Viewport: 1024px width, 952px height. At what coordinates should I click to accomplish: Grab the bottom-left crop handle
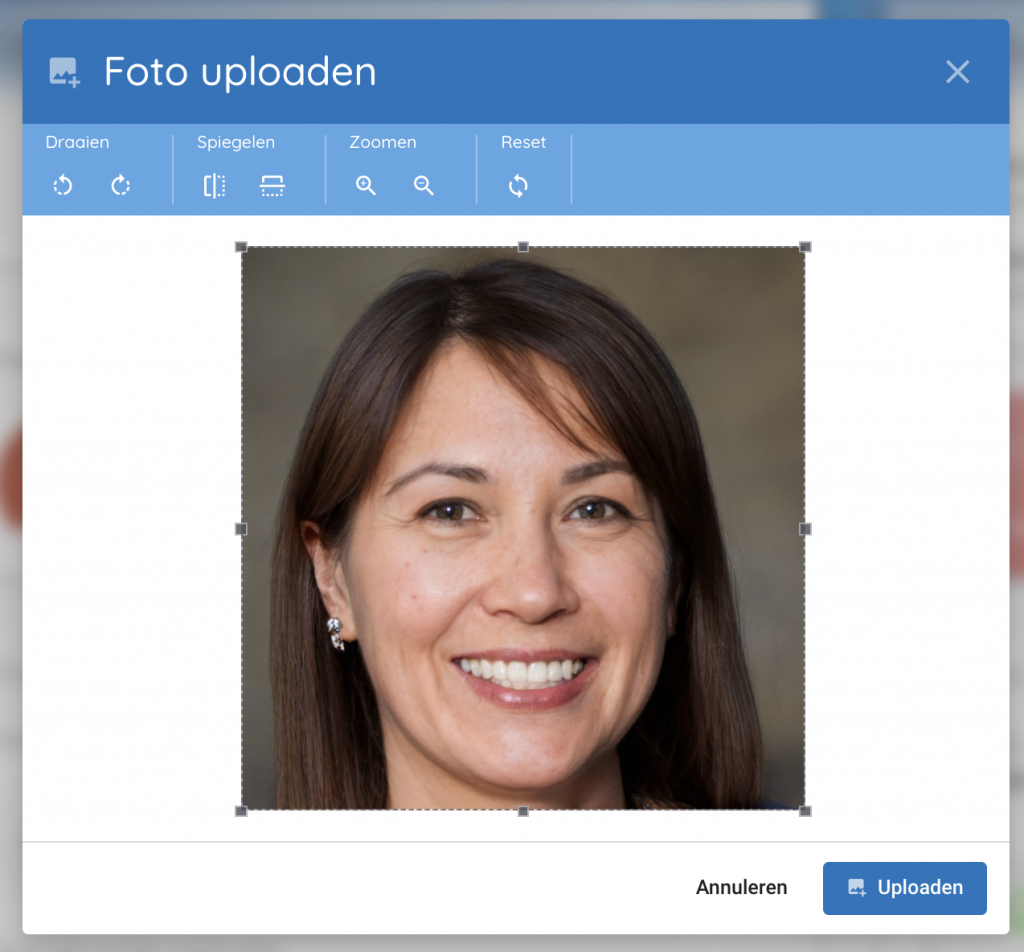coord(241,811)
